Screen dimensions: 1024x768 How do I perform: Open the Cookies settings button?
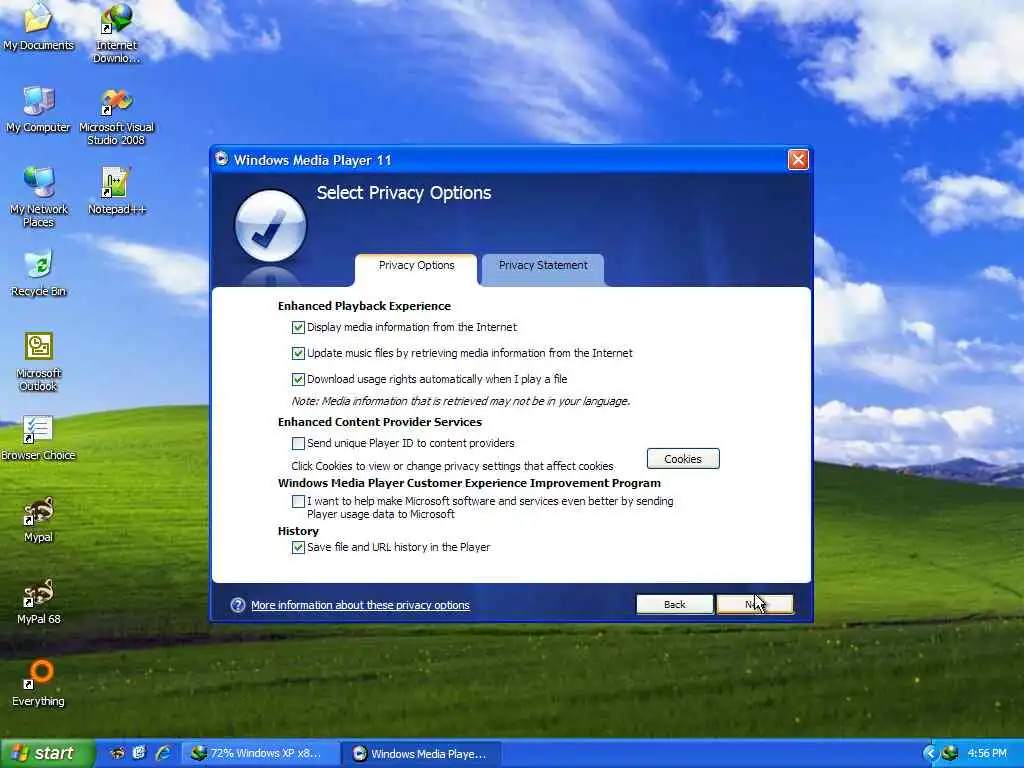(x=683, y=459)
